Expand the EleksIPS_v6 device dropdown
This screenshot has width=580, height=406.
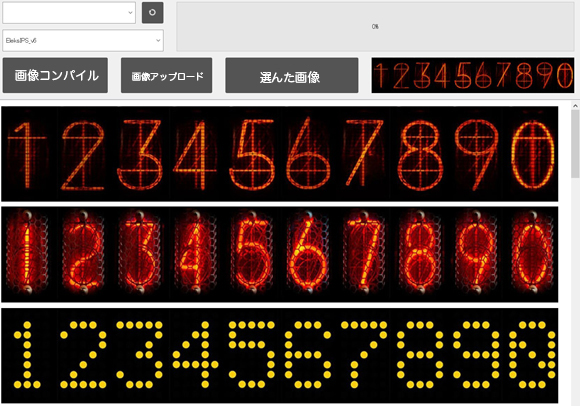(x=83, y=41)
